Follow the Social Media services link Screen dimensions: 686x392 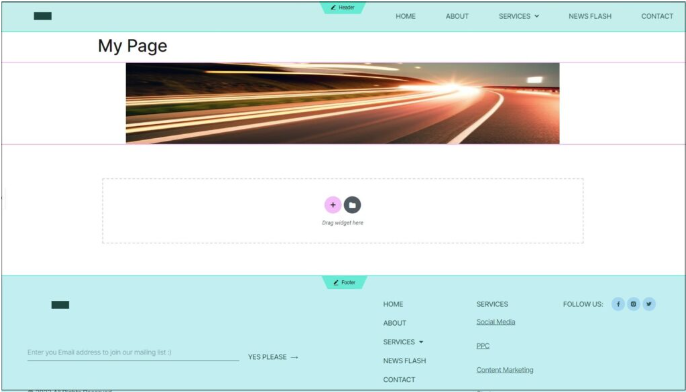coord(496,322)
